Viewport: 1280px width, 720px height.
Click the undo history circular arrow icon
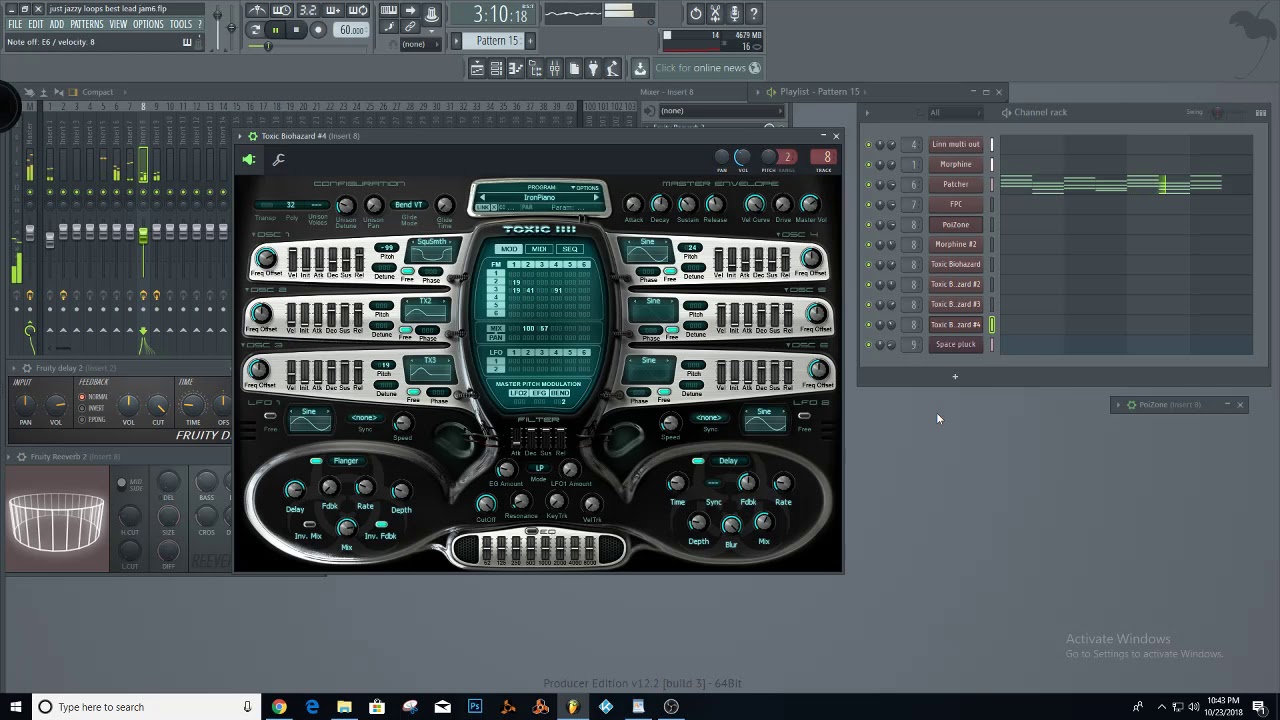click(695, 14)
